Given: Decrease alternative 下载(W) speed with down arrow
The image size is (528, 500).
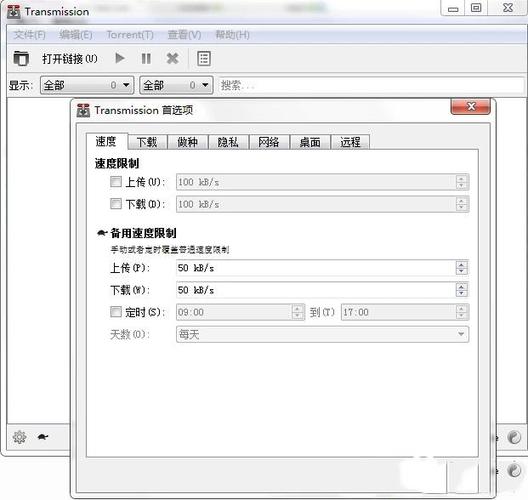Looking at the screenshot, I should [x=461, y=294].
